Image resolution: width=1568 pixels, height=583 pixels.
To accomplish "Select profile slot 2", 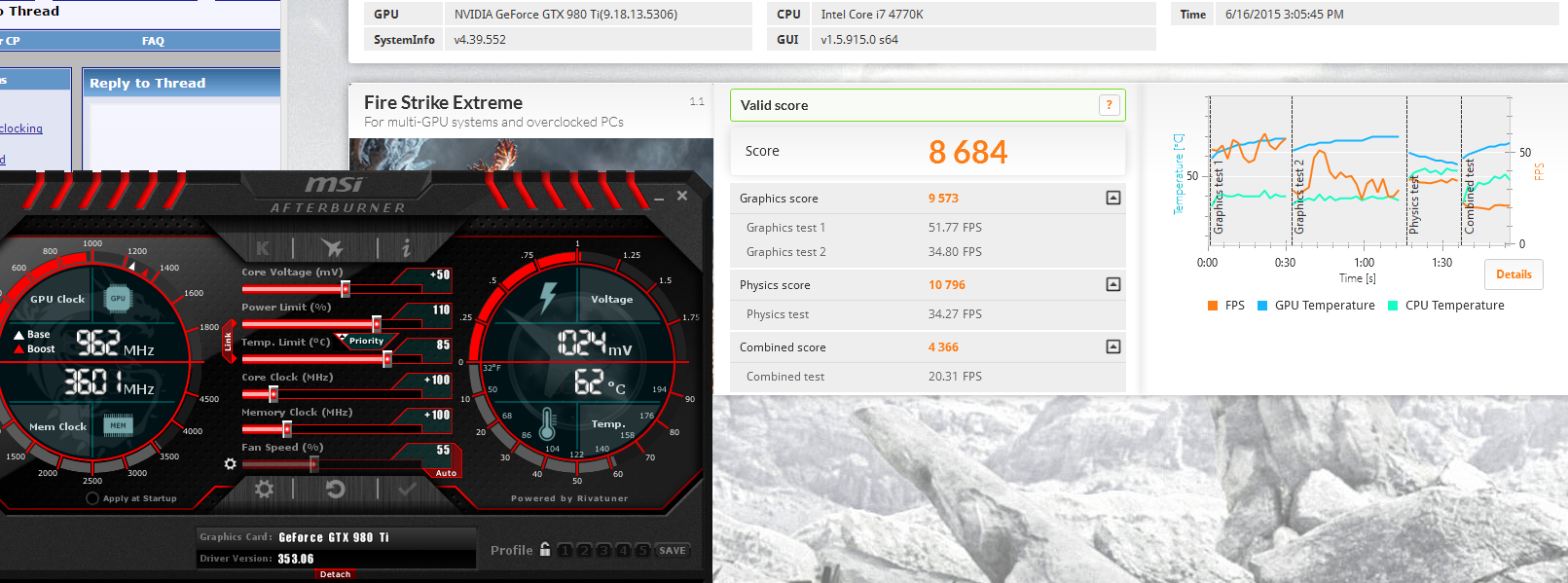I will coord(585,550).
